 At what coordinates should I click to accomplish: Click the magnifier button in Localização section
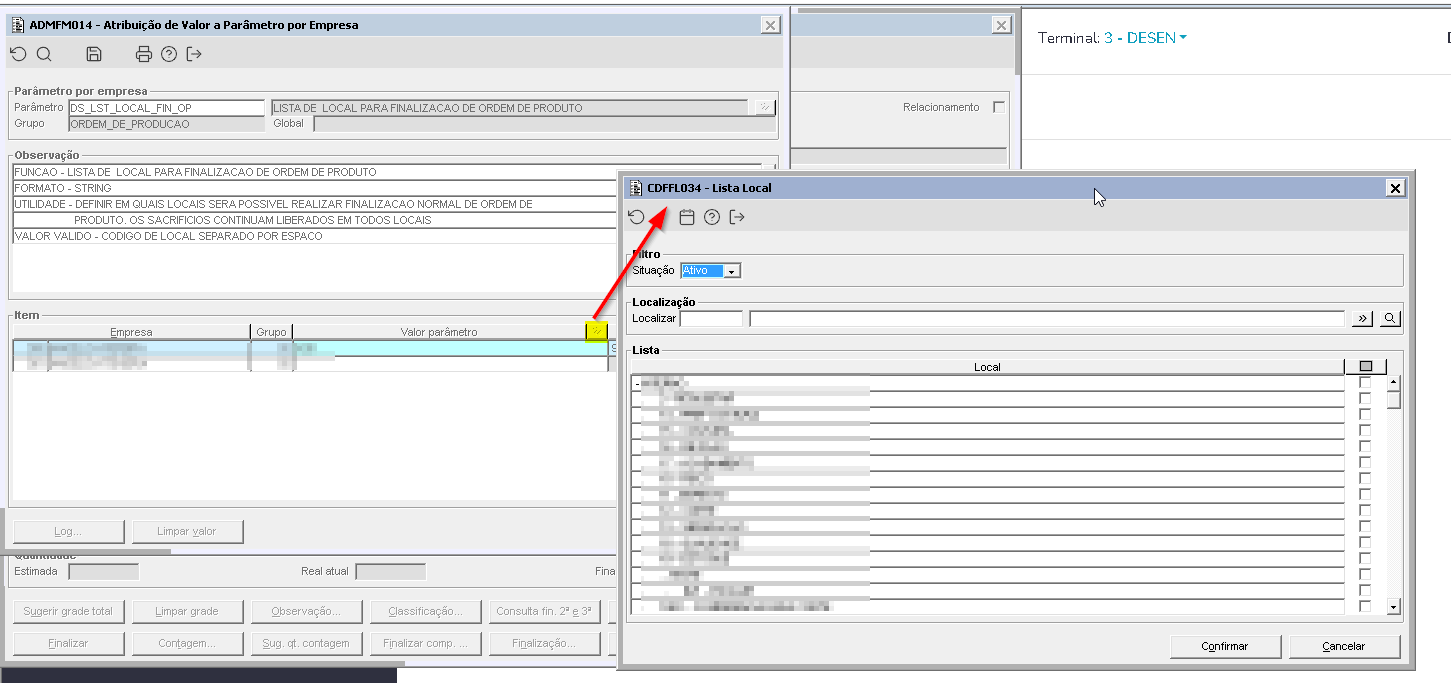pos(1390,319)
